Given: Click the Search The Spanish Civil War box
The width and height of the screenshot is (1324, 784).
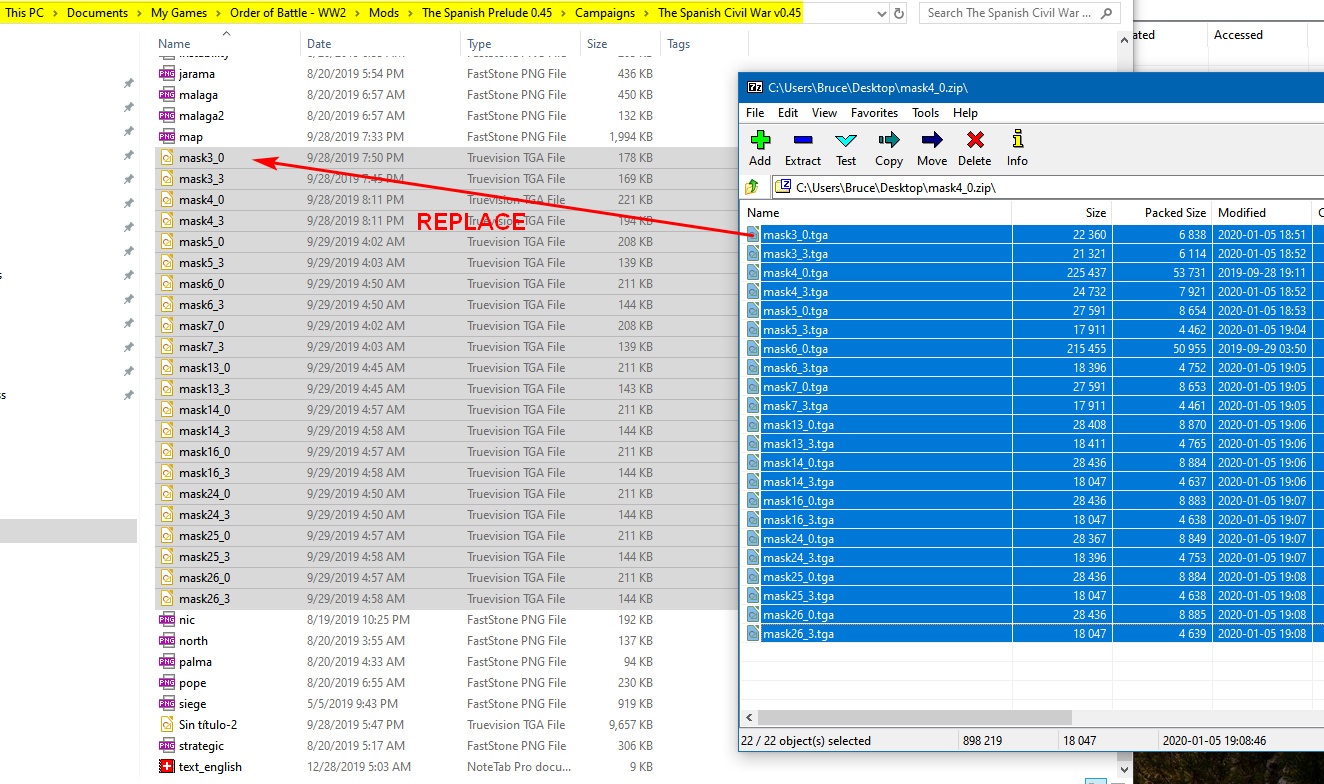Looking at the screenshot, I should tap(1010, 14).
